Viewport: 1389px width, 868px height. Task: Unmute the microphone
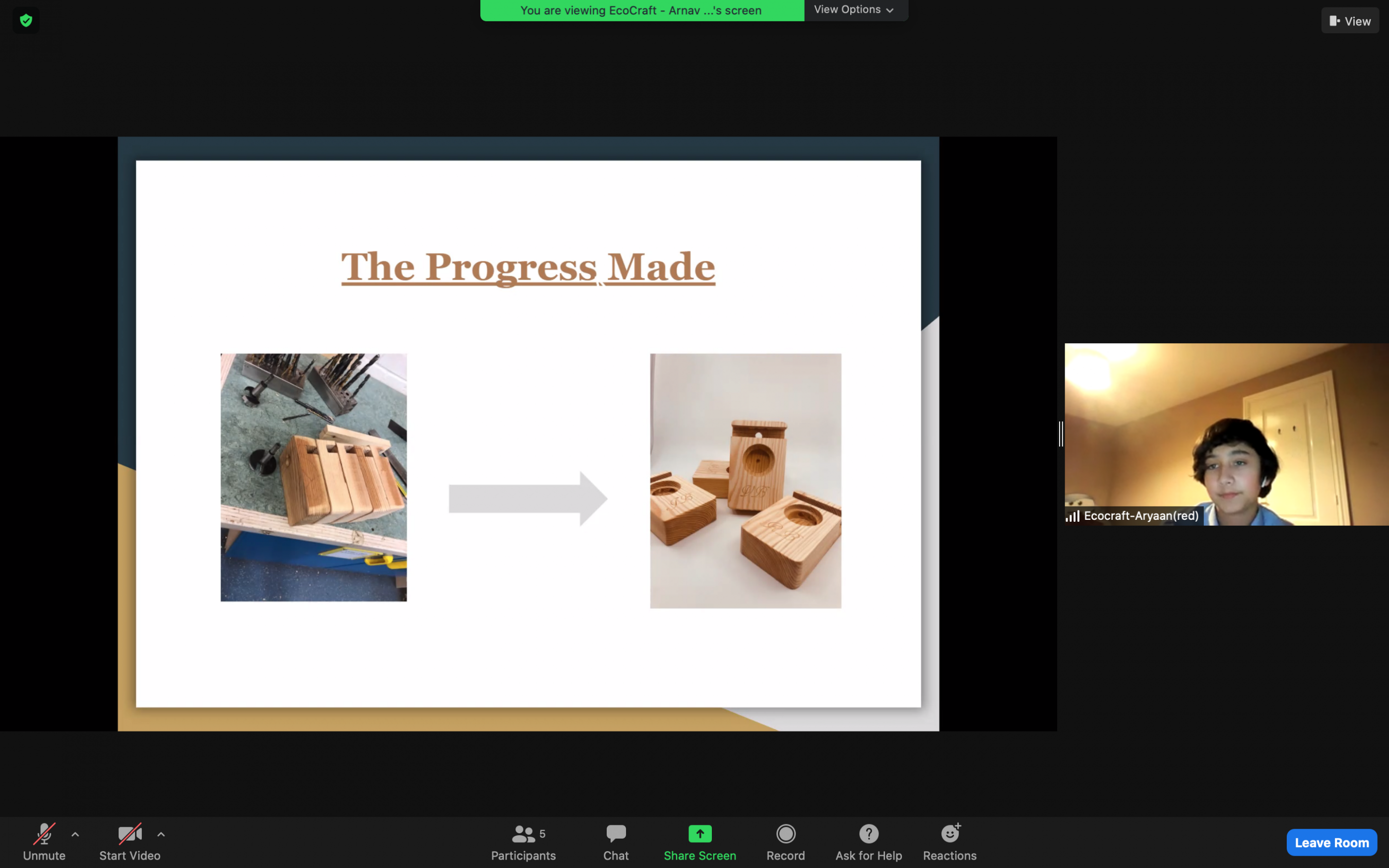pyautogui.click(x=44, y=842)
